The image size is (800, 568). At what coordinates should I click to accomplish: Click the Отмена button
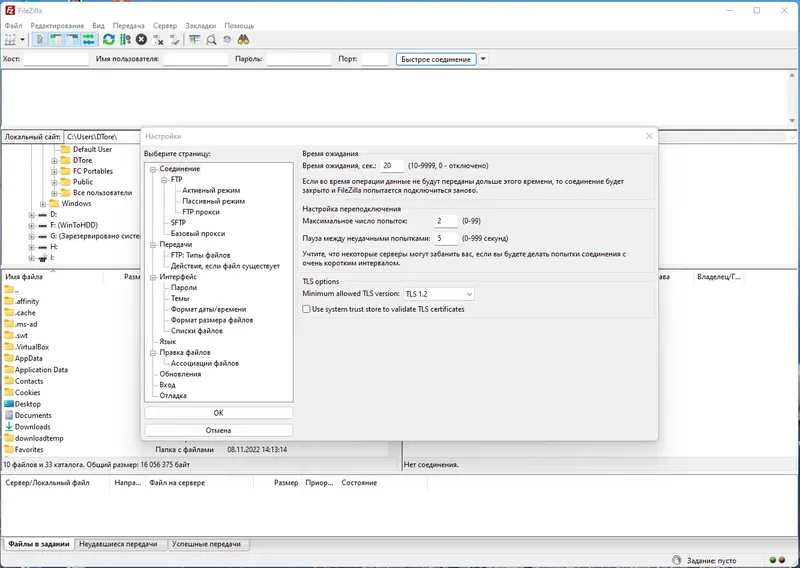(x=218, y=430)
